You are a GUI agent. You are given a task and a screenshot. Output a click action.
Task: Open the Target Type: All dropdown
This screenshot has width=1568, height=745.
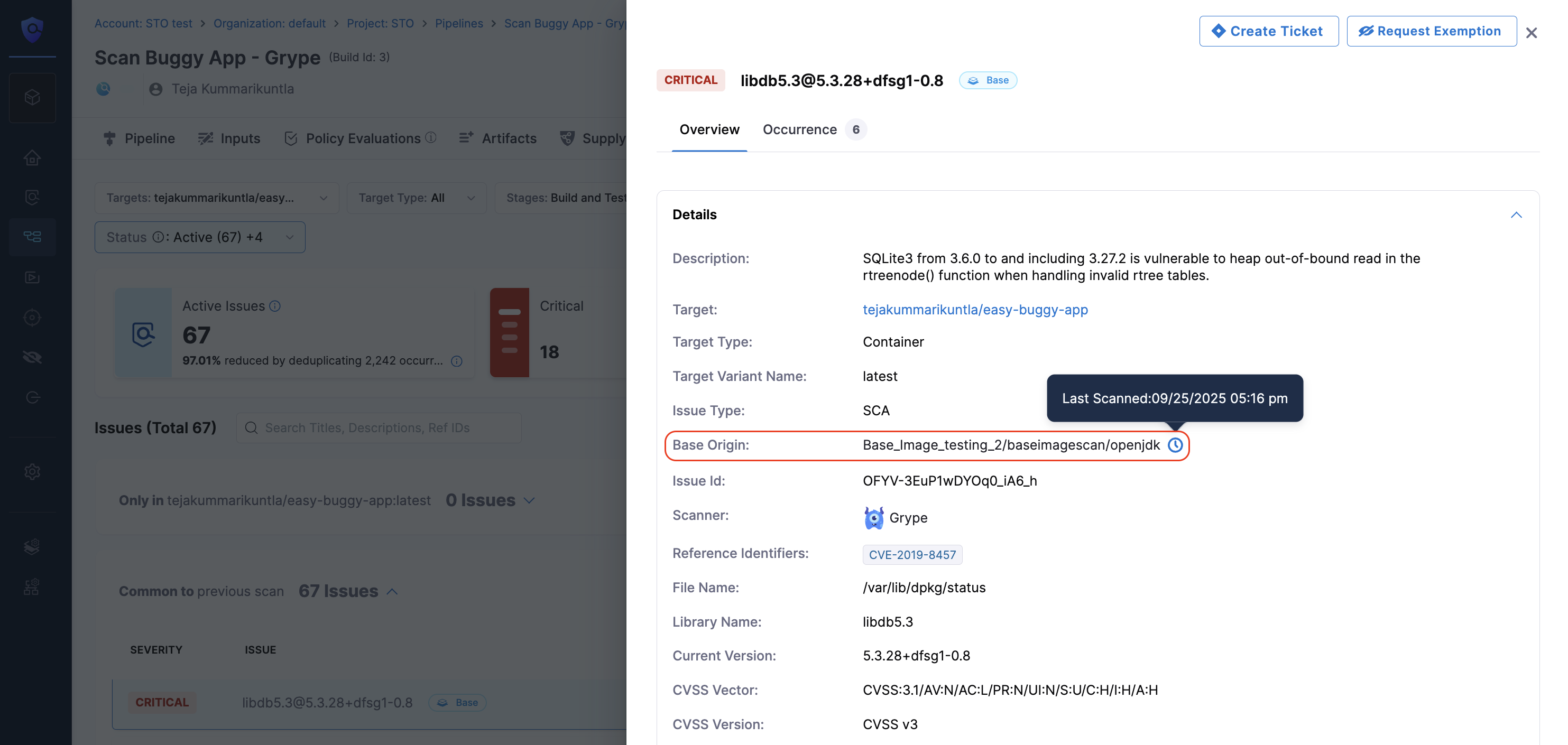coord(417,198)
